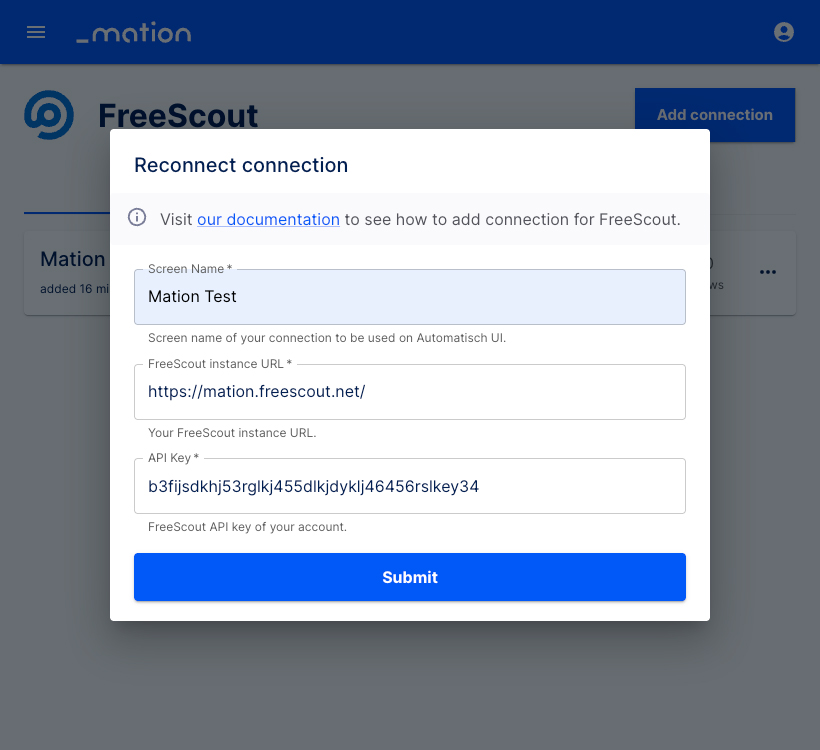This screenshot has height=750, width=820.
Task: Submit the reconnect connection form
Action: click(409, 577)
